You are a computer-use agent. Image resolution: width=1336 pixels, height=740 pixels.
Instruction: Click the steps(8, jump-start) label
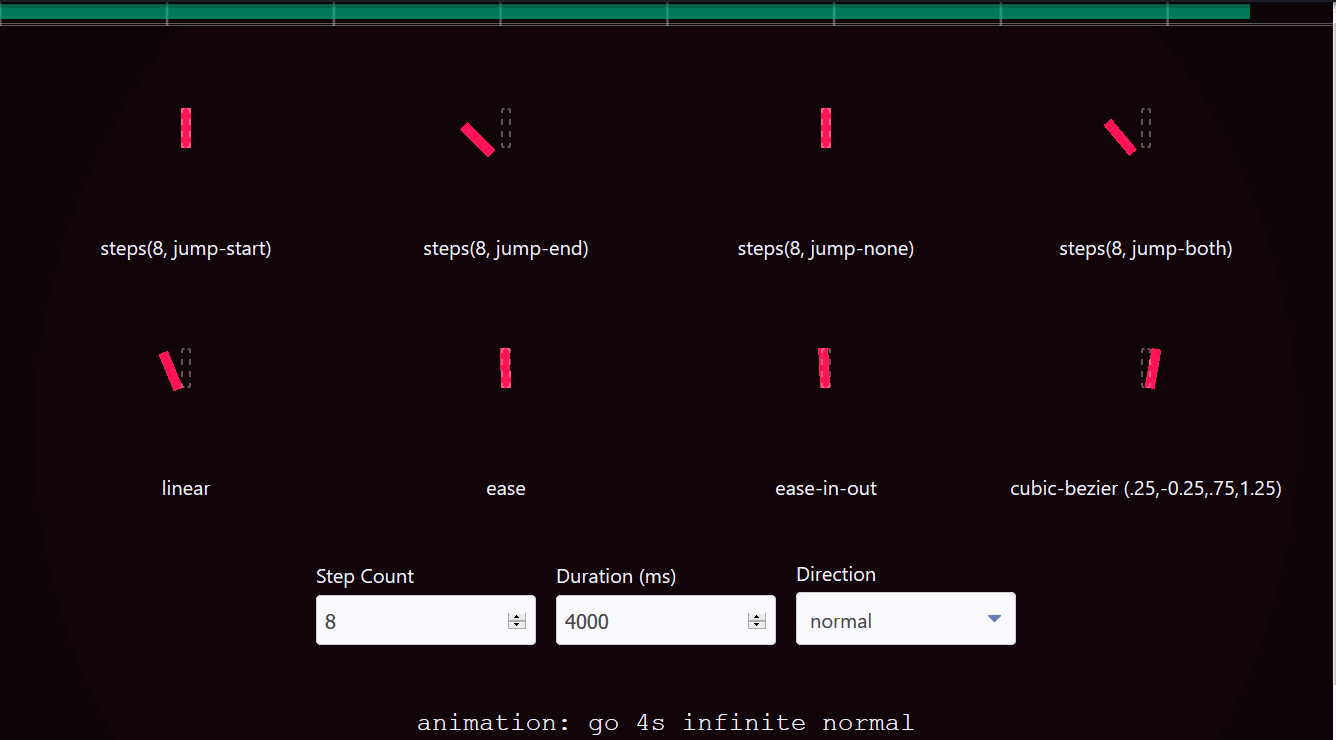186,249
